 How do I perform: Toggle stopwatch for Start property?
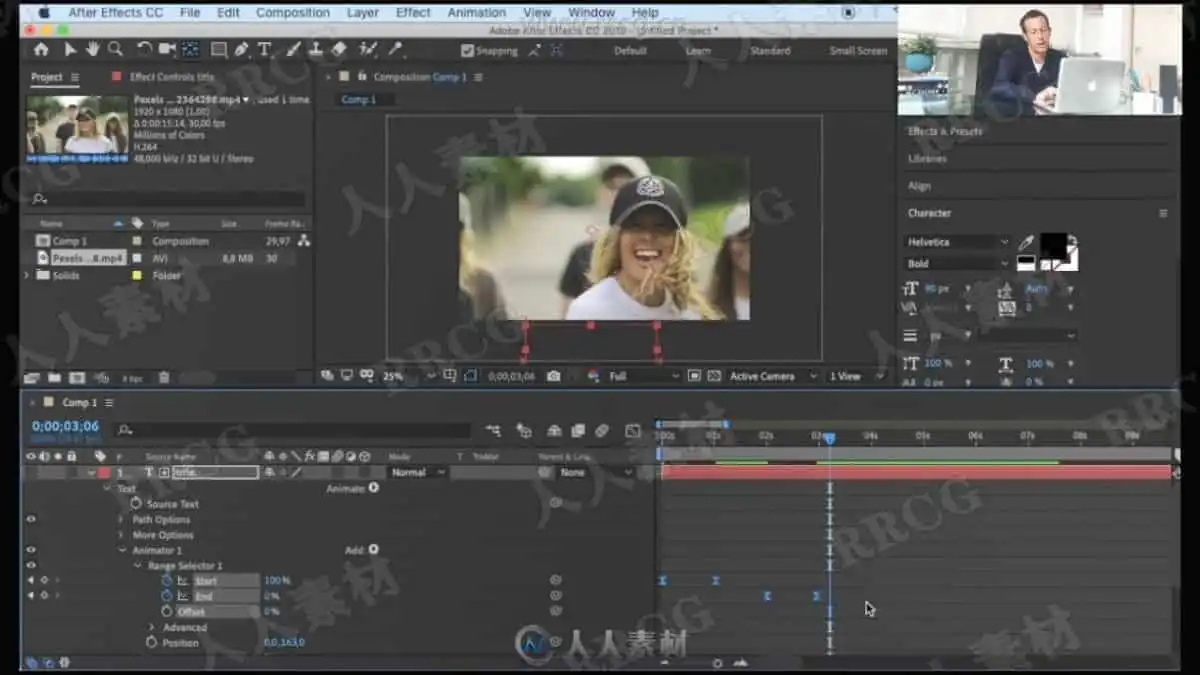pos(167,580)
